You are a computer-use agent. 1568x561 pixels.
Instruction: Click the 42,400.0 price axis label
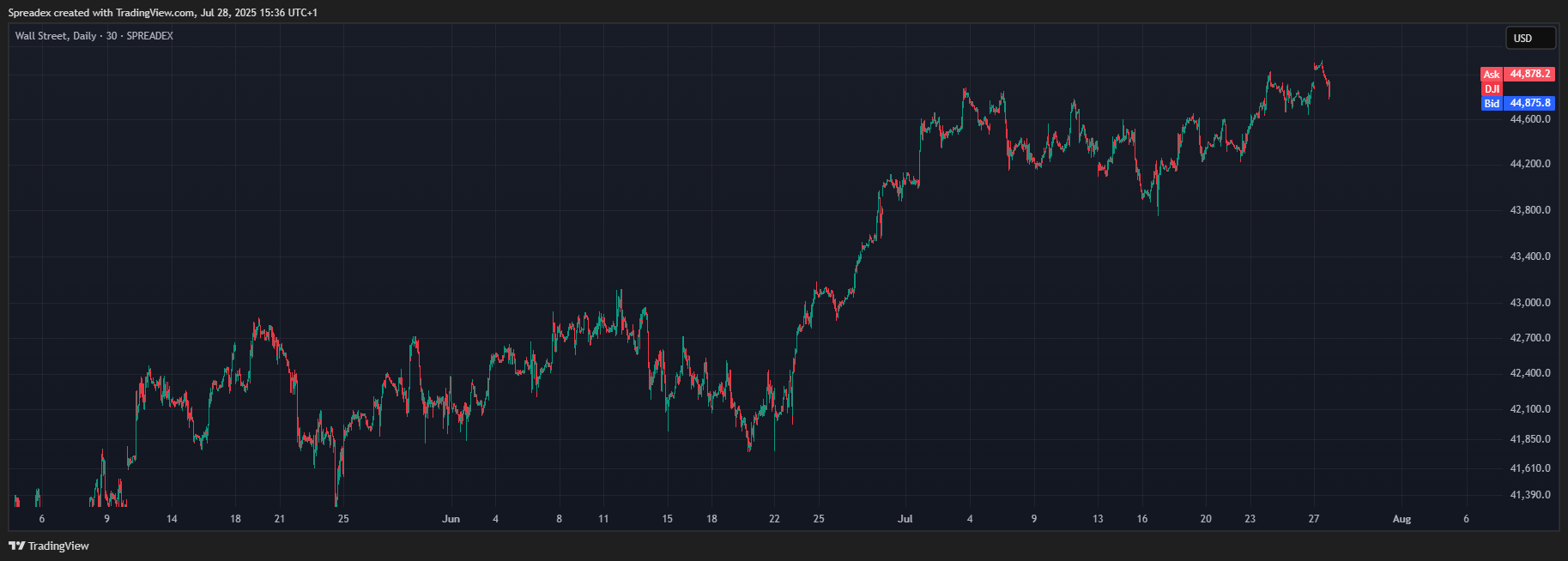[x=1530, y=373]
